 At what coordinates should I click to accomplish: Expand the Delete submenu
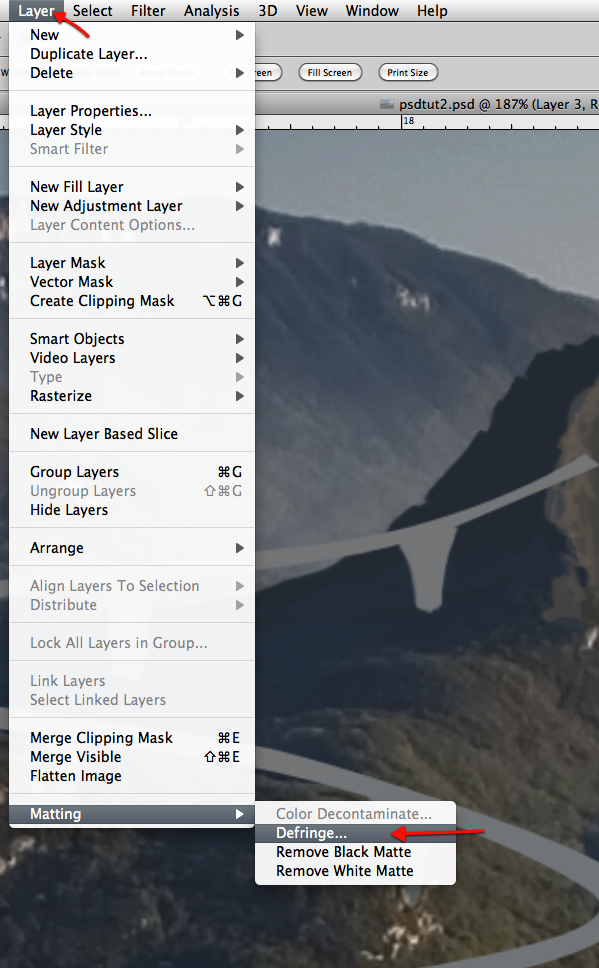[132, 73]
